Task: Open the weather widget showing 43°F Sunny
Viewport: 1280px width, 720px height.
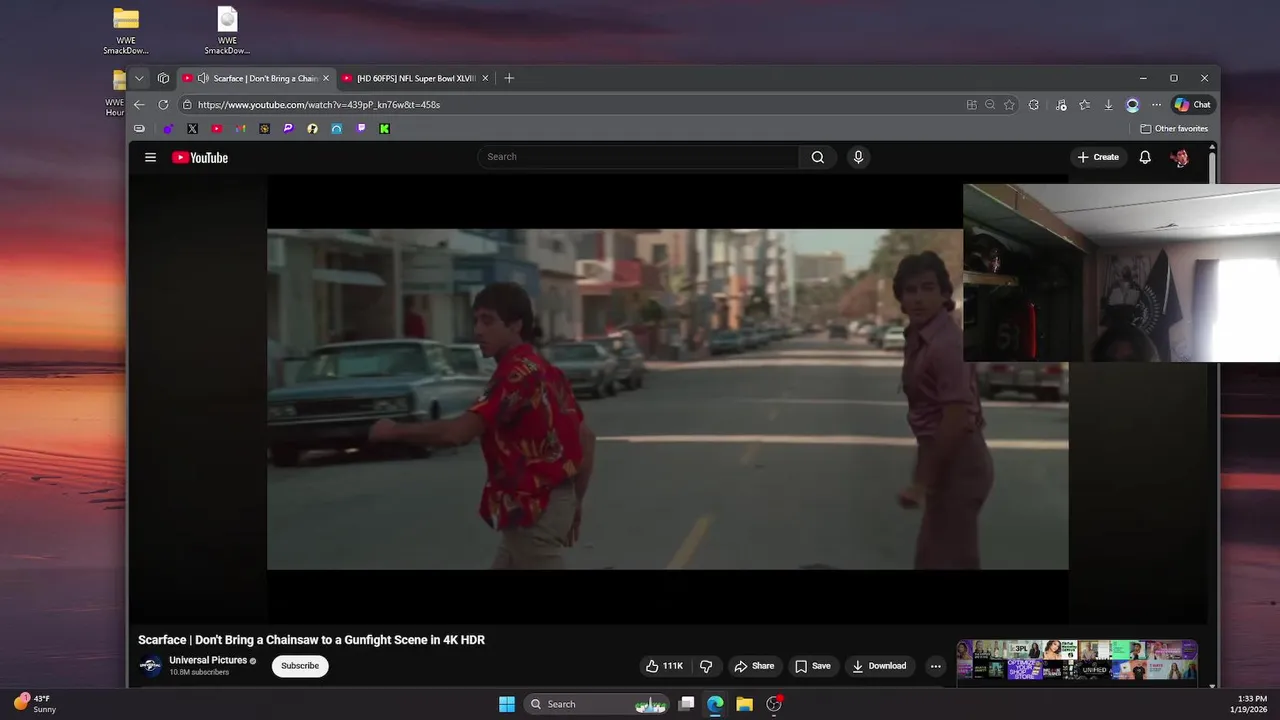Action: pos(35,704)
